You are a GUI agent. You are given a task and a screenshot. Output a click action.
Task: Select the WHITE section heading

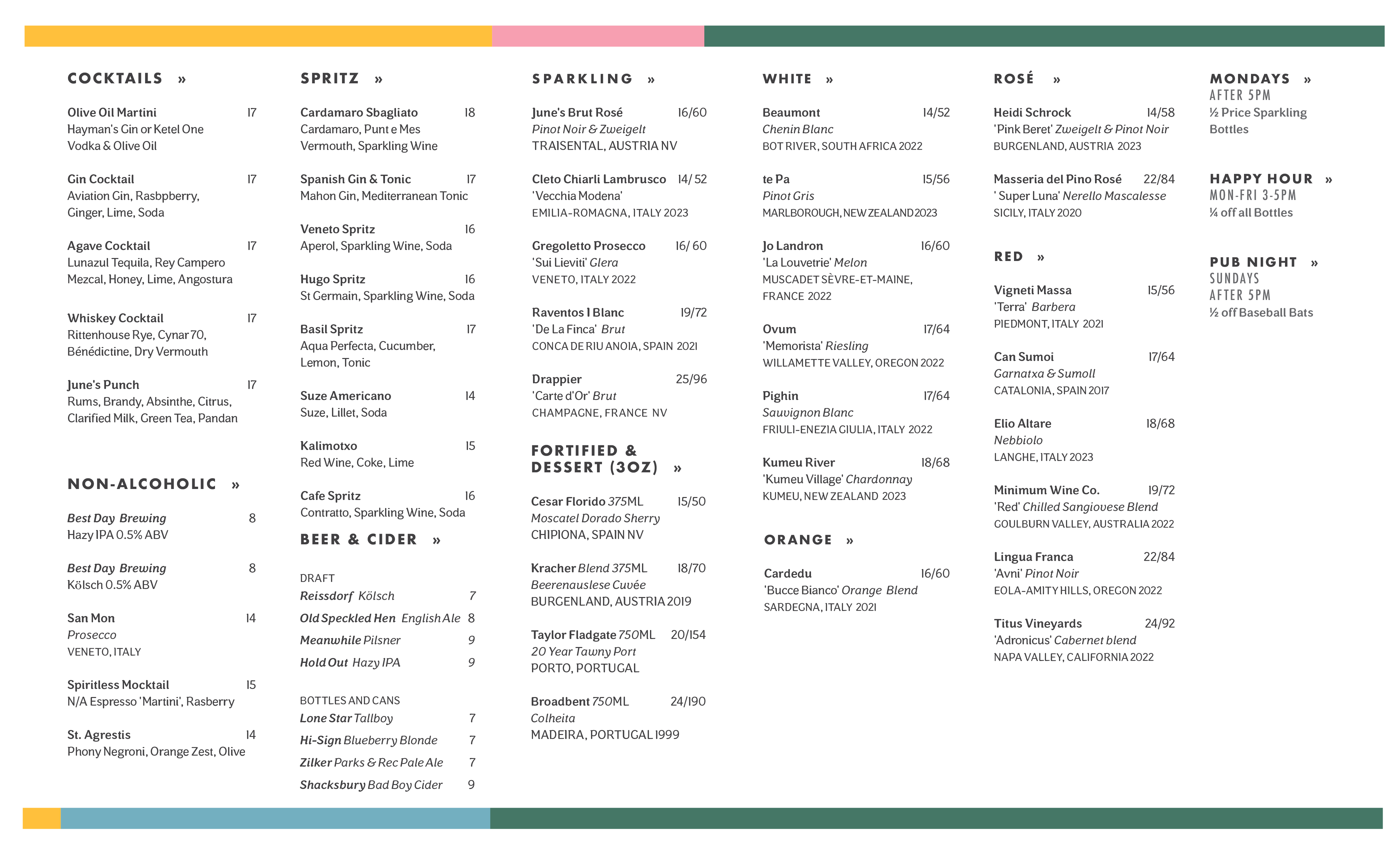point(787,79)
